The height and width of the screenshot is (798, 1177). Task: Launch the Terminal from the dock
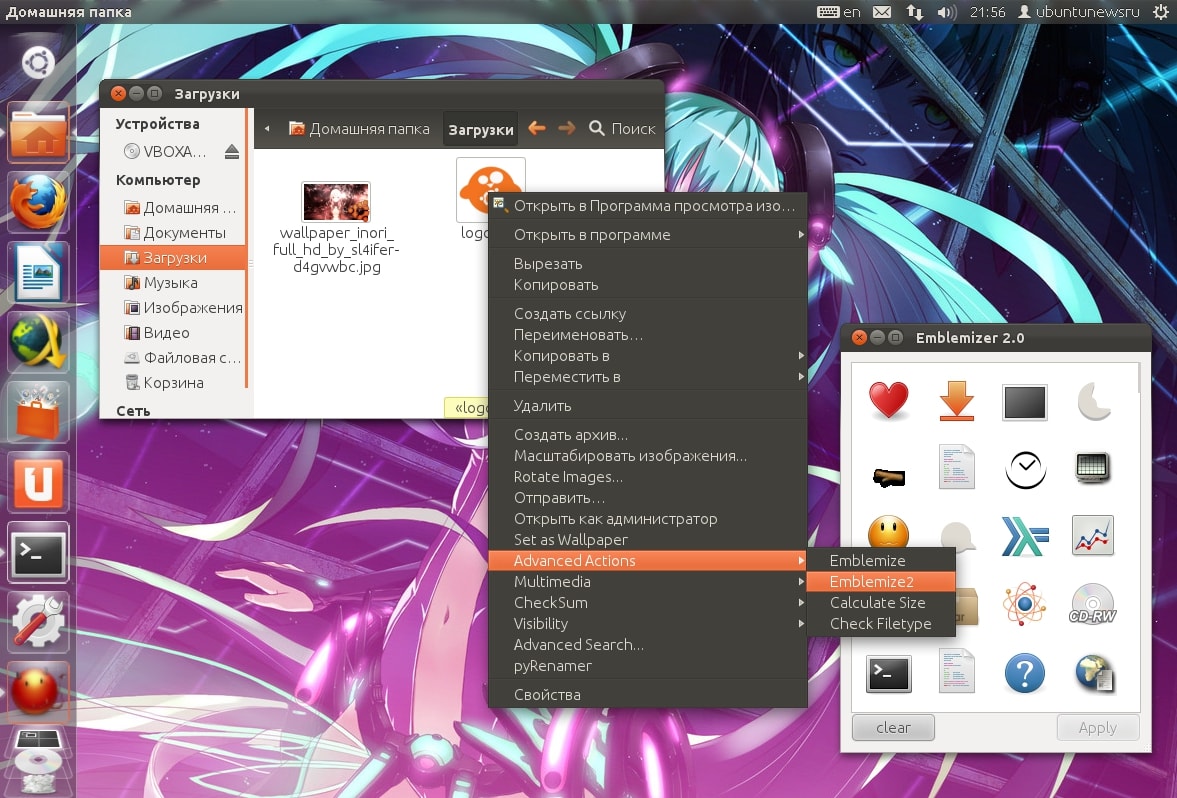[38, 553]
